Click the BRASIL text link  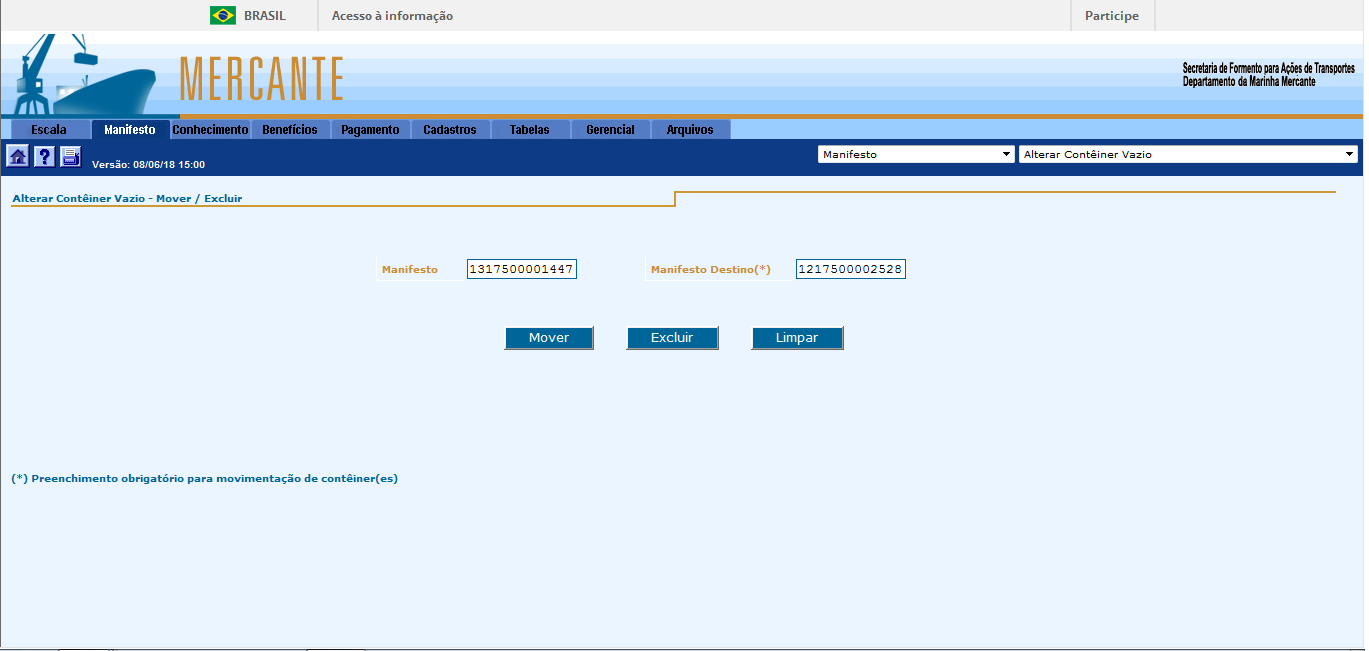[x=265, y=16]
